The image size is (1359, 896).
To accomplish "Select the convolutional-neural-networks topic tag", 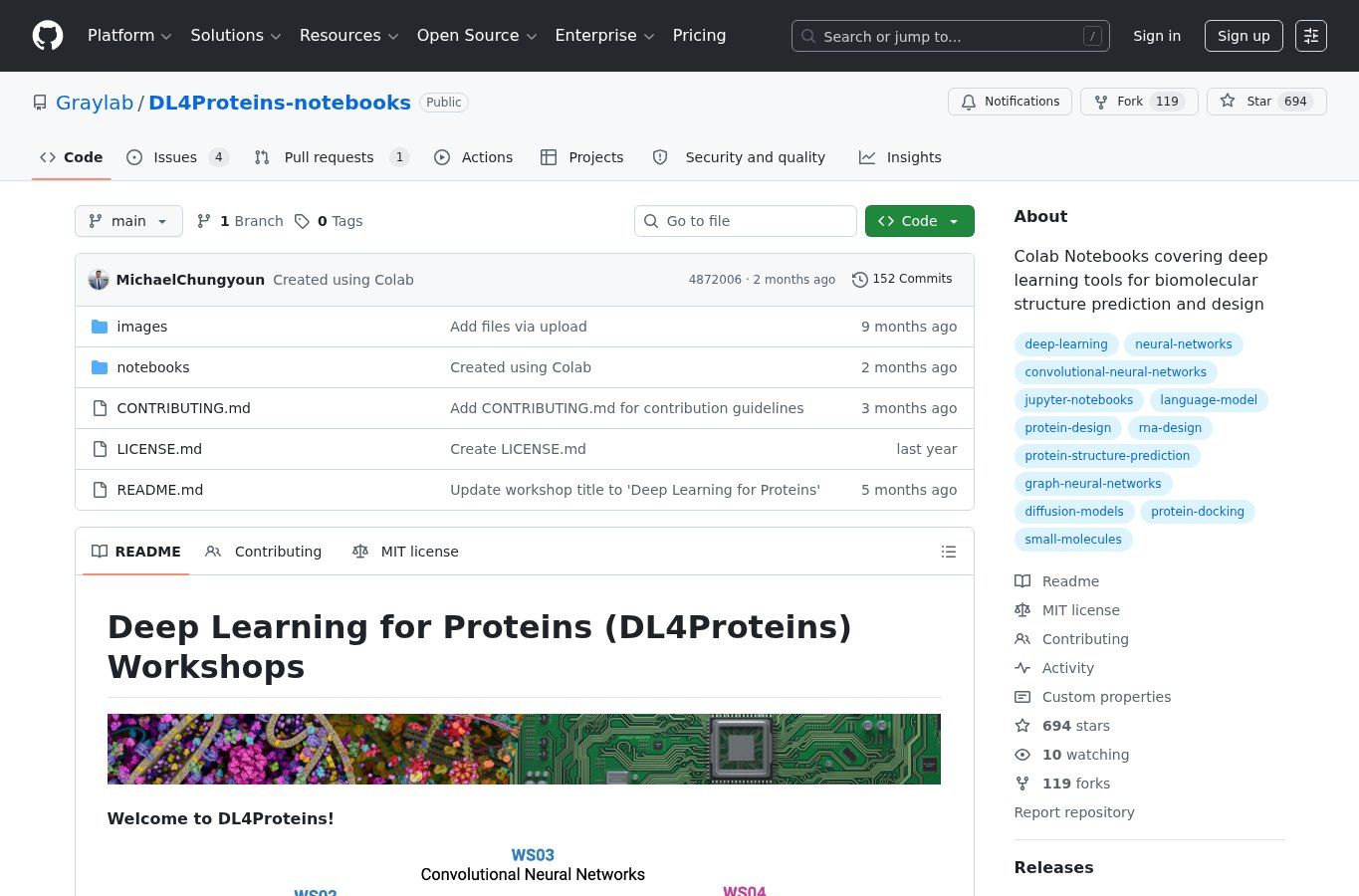I will pos(1116,372).
